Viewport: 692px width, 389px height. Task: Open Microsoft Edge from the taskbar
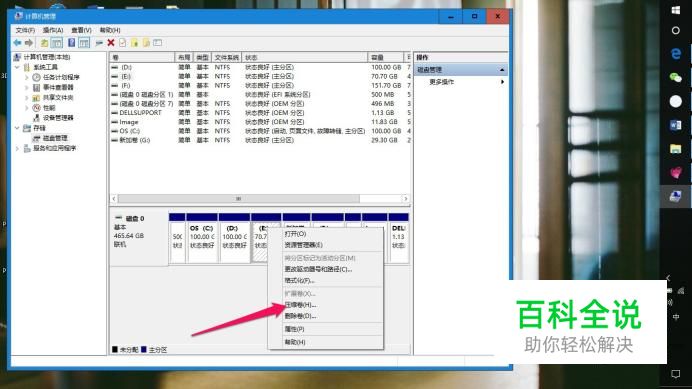tap(676, 53)
